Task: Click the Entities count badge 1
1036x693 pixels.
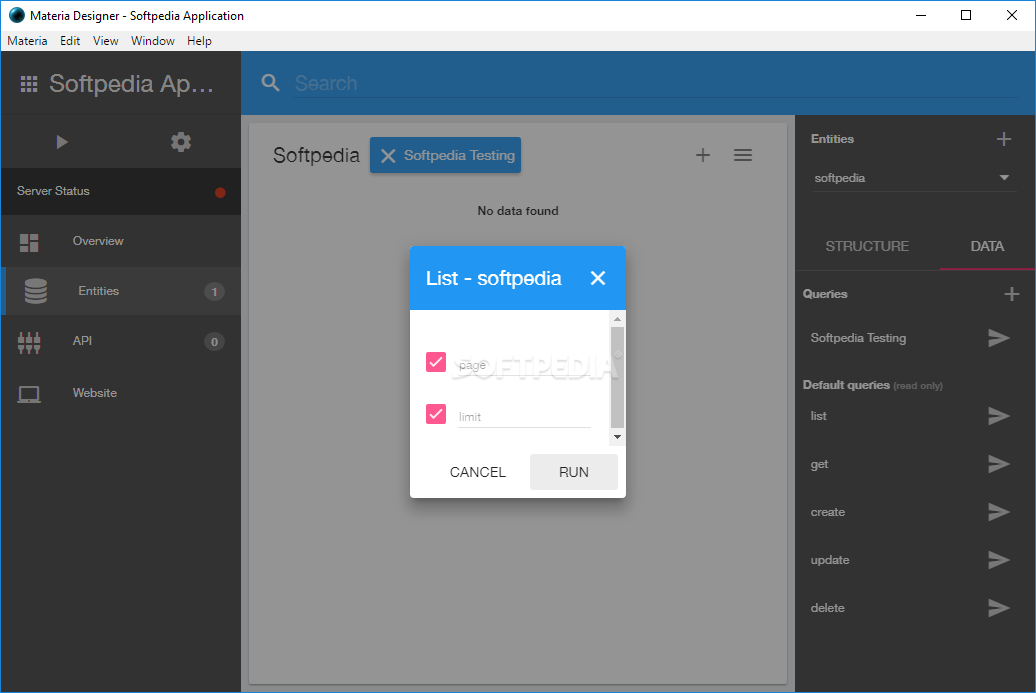Action: (214, 291)
